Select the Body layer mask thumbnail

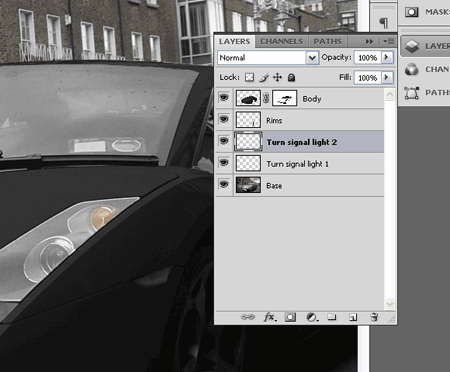coord(284,98)
